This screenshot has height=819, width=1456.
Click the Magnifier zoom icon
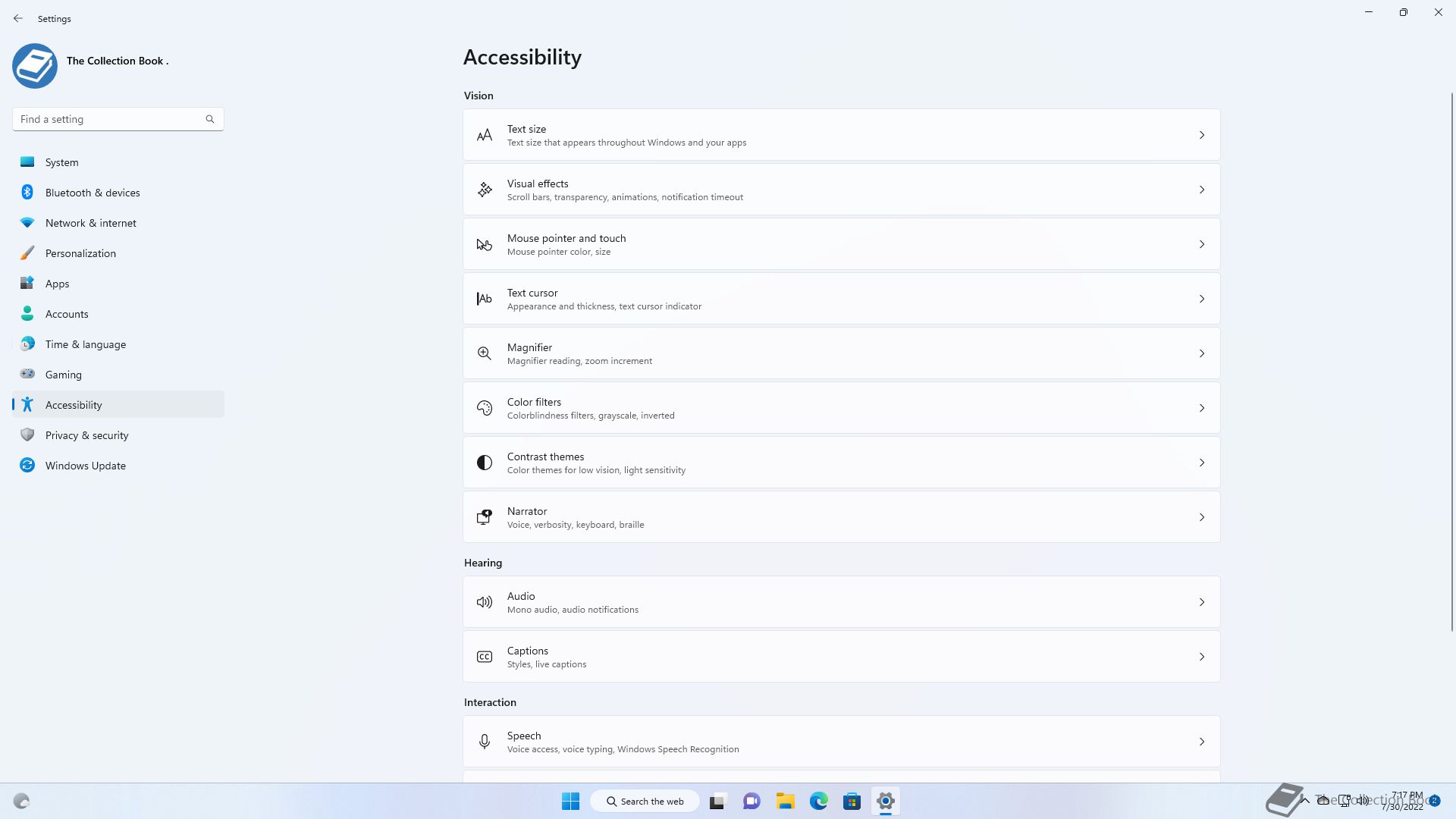pos(485,353)
